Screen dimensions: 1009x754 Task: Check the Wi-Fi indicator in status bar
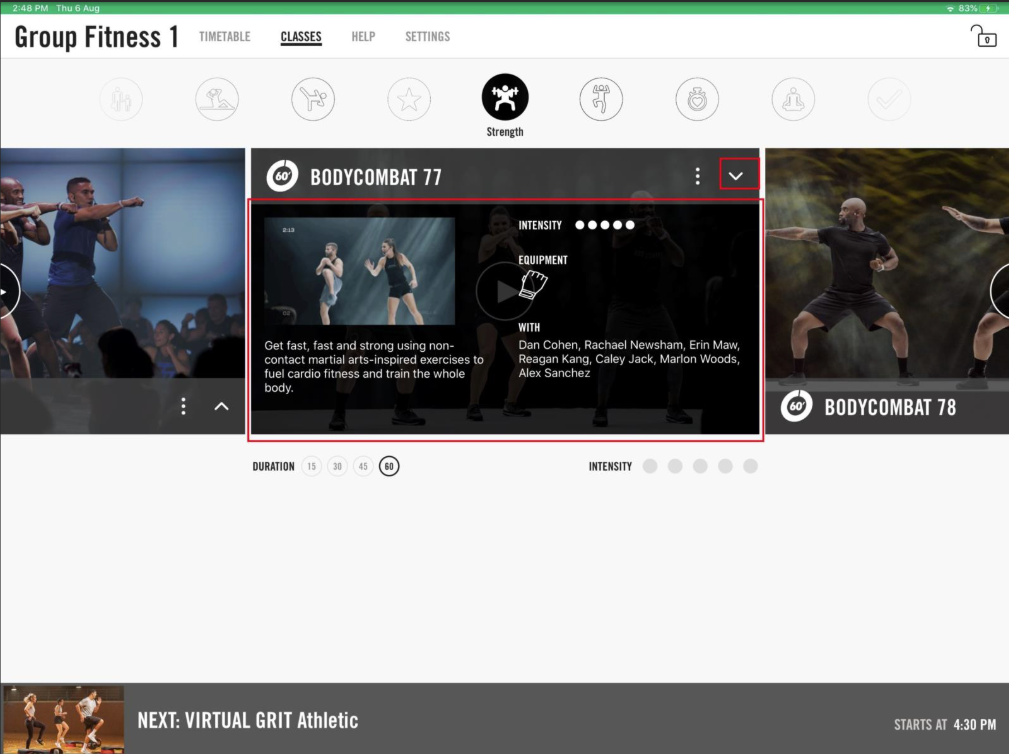(x=950, y=8)
